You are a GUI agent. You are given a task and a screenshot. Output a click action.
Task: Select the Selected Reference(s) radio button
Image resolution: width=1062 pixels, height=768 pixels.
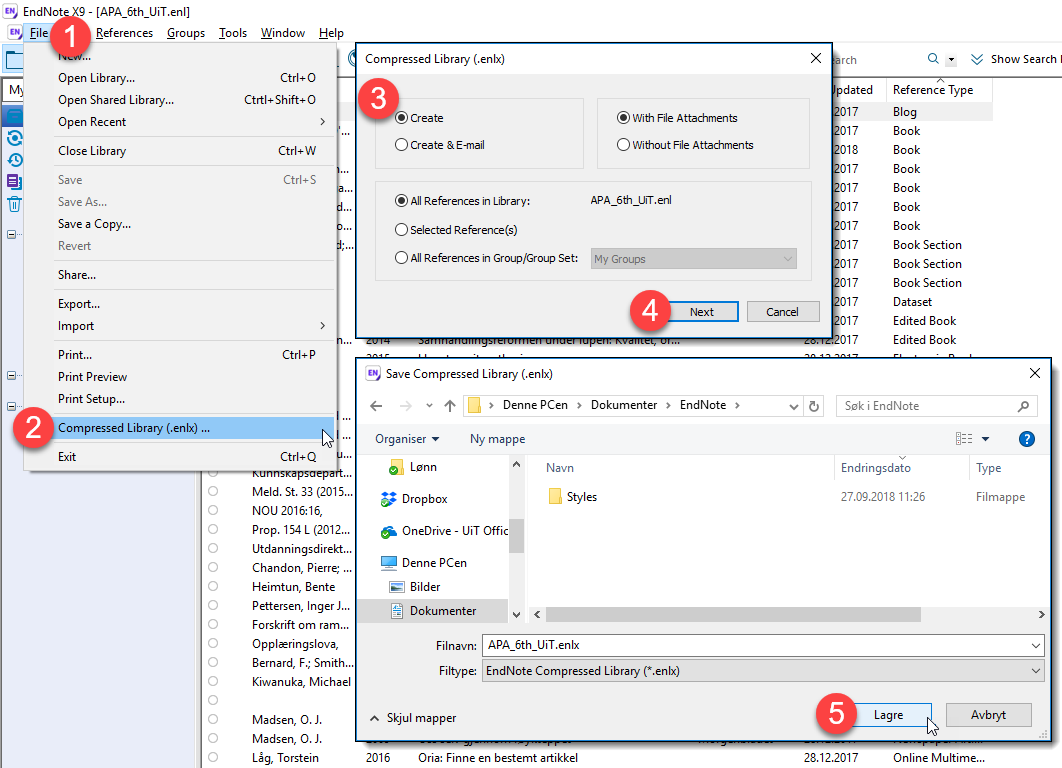pos(402,230)
